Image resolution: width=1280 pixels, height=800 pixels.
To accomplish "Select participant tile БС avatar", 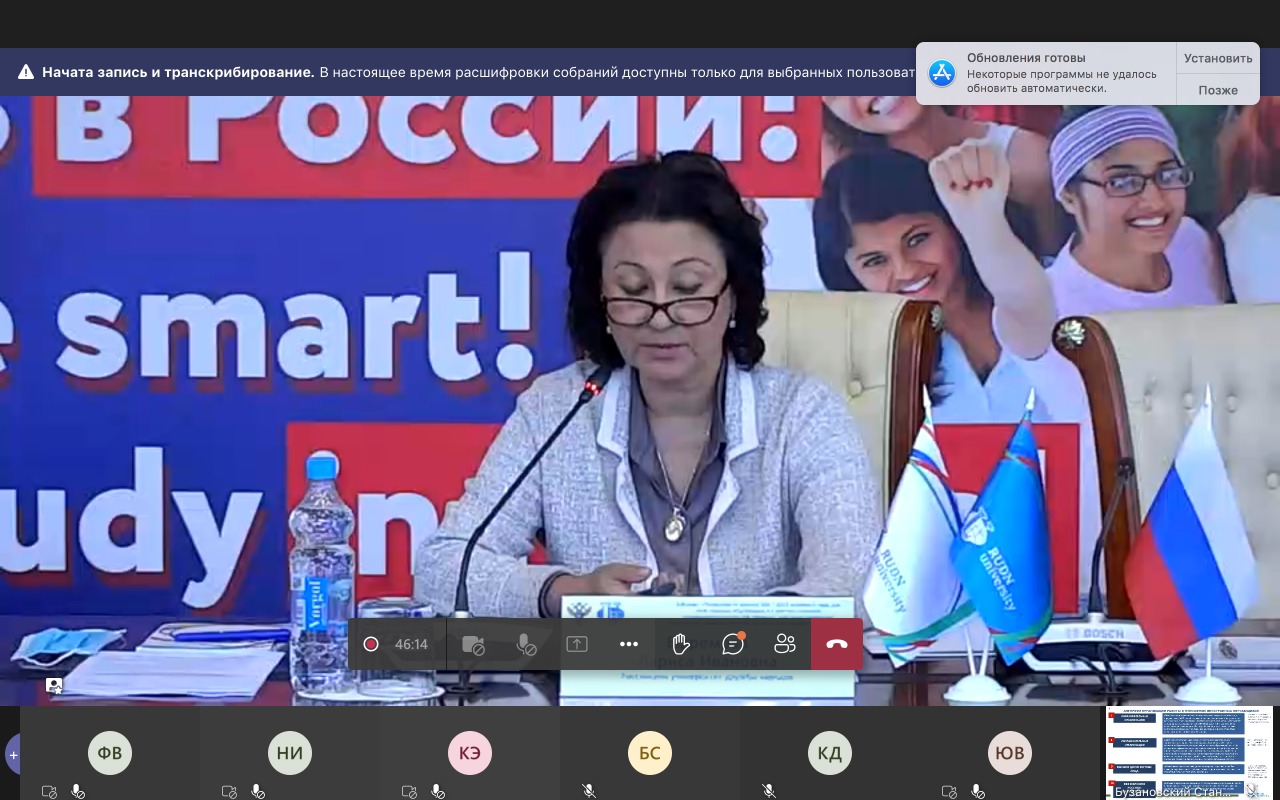I will click(650, 753).
